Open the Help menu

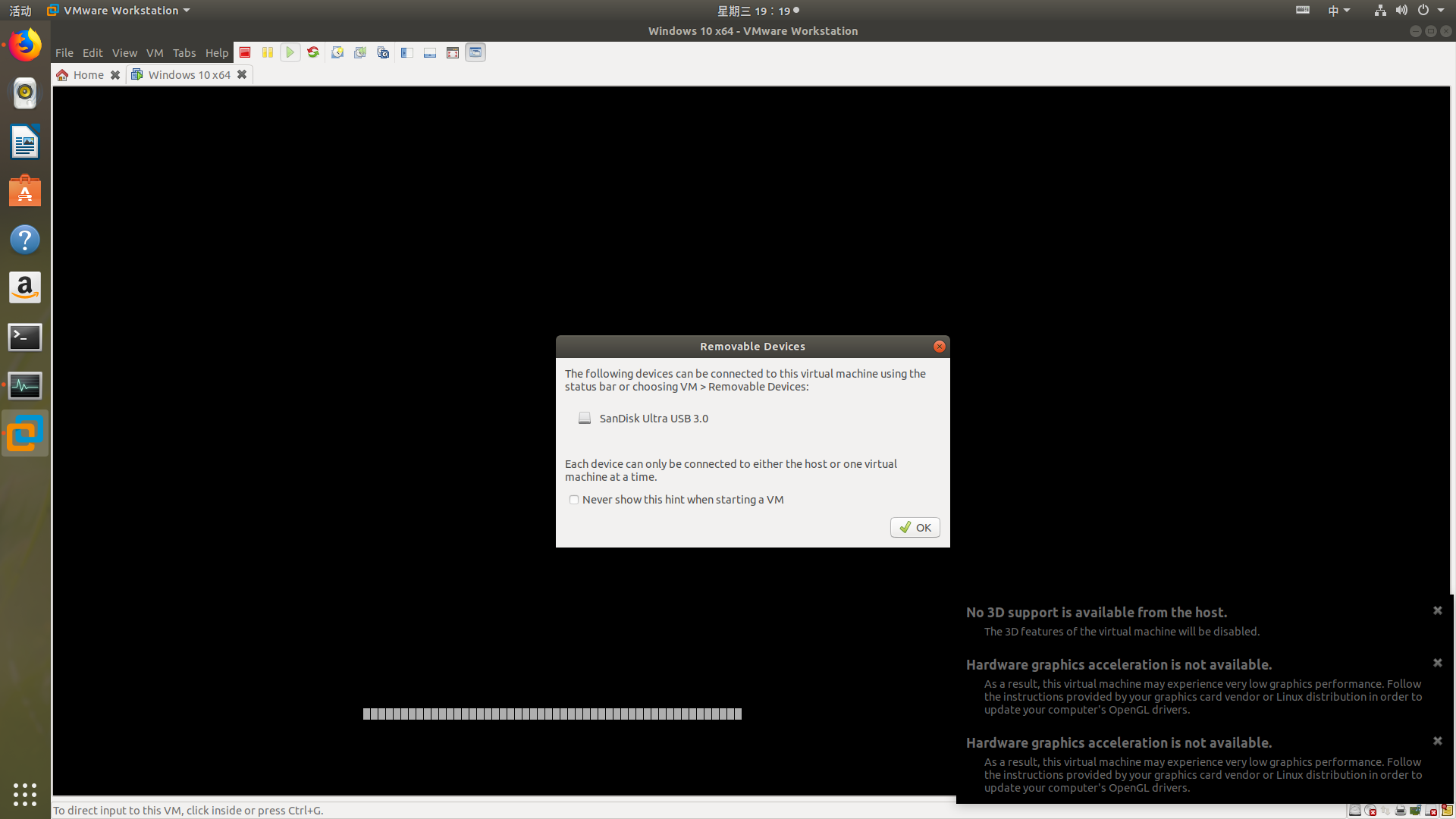click(217, 52)
